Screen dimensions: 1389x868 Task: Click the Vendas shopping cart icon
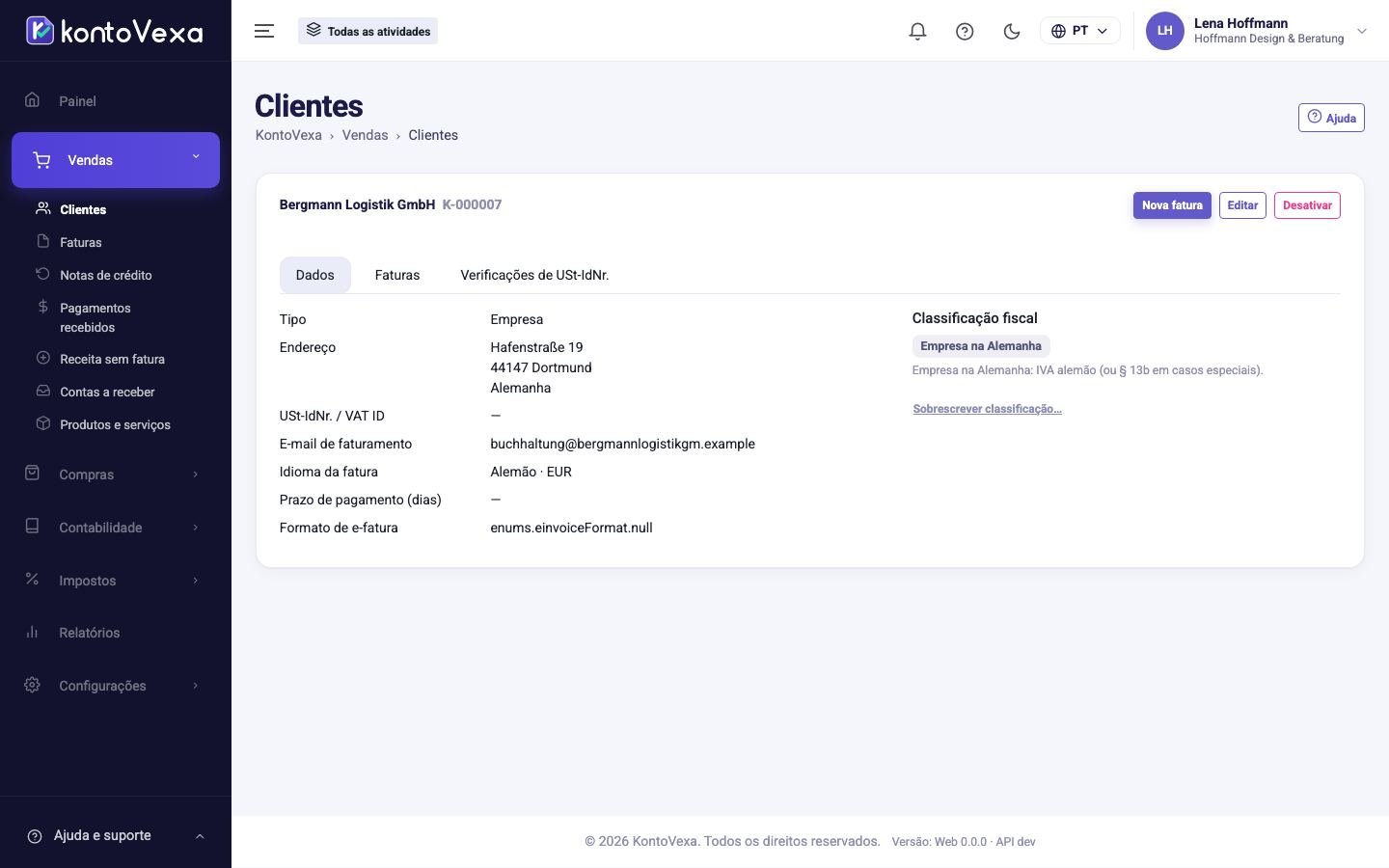(41, 160)
